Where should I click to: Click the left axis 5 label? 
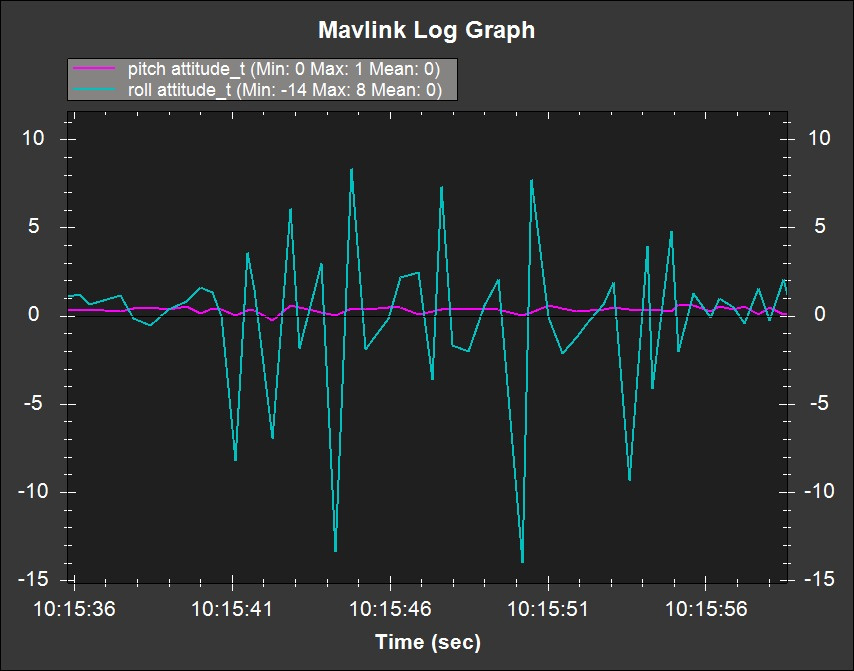34,227
